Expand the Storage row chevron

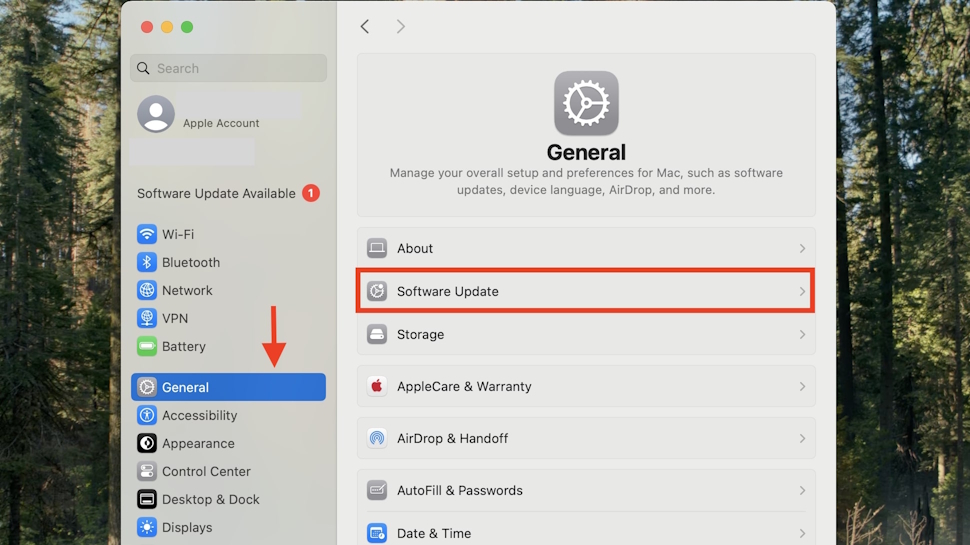[802, 335]
